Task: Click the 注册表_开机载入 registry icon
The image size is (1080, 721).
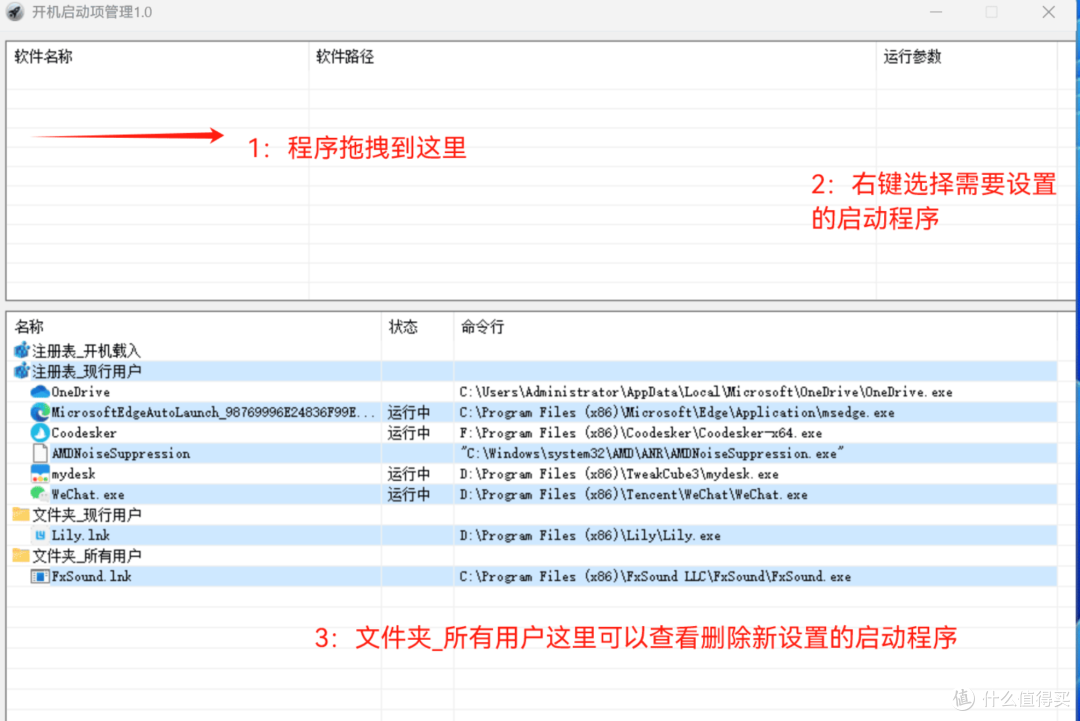Action: pos(22,351)
